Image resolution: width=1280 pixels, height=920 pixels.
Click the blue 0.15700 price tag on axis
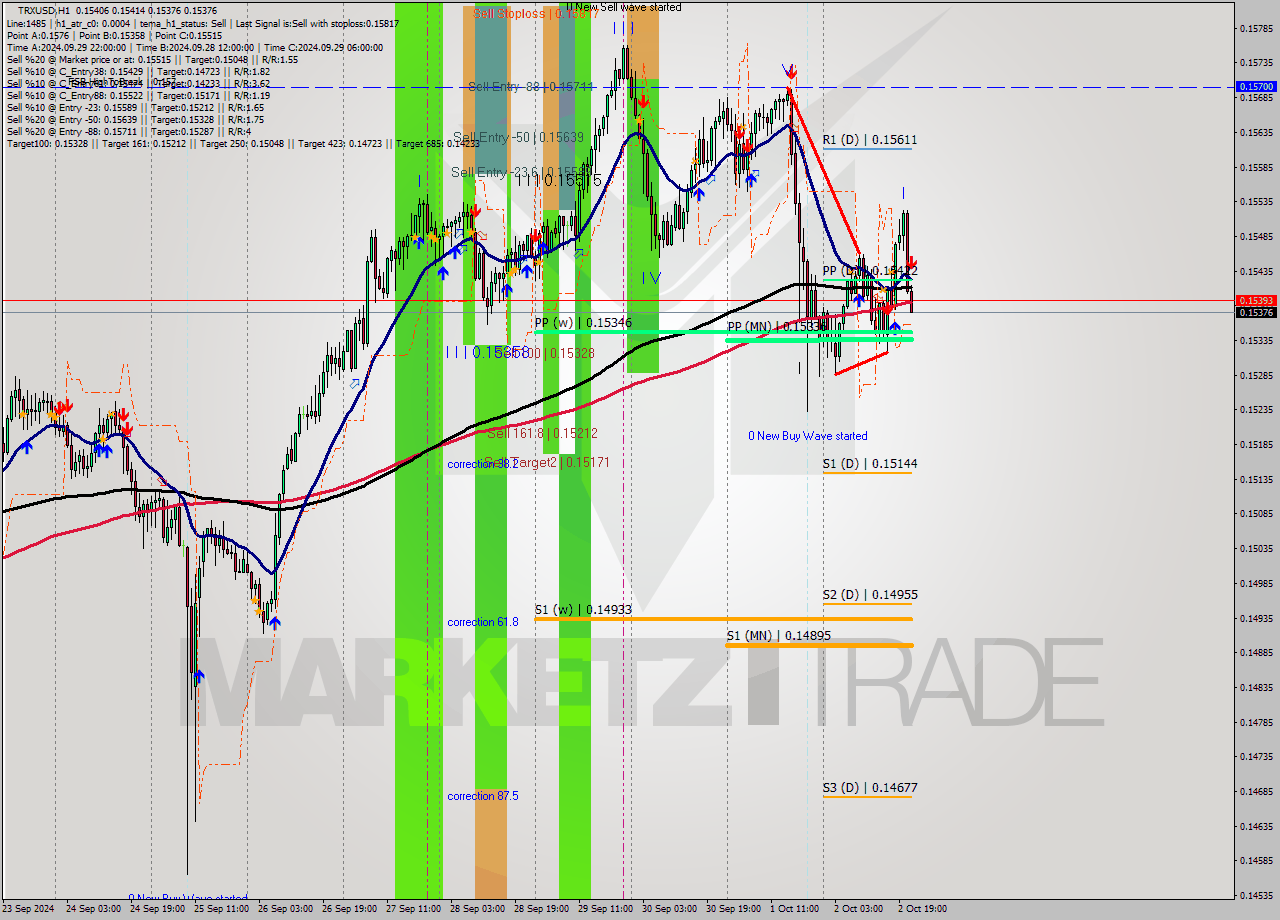coord(1256,87)
